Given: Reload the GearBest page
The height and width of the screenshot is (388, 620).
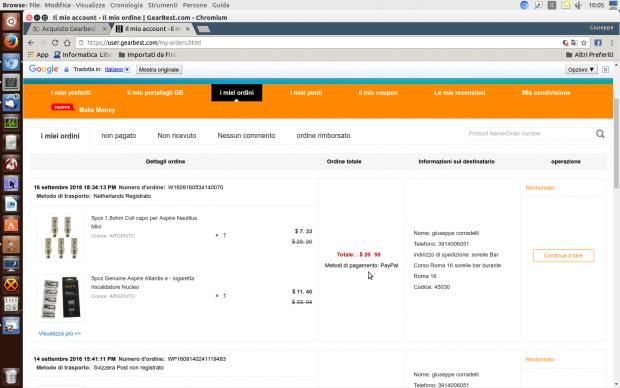Looking at the screenshot, I should coord(55,43).
